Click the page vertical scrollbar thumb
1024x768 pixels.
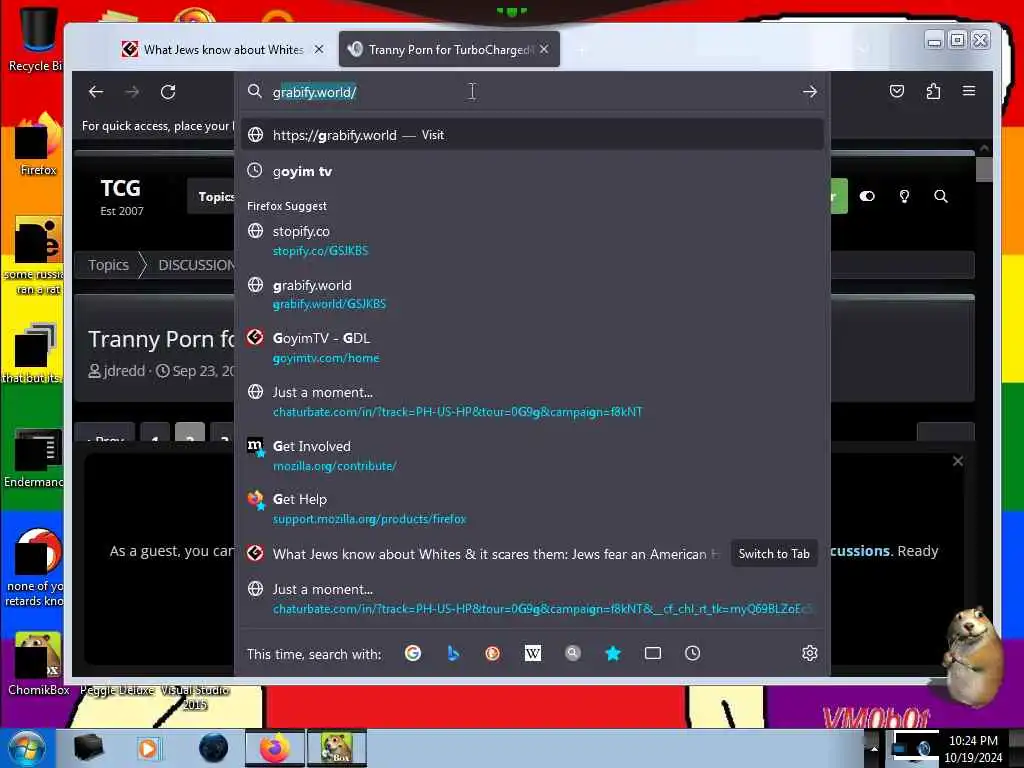984,169
